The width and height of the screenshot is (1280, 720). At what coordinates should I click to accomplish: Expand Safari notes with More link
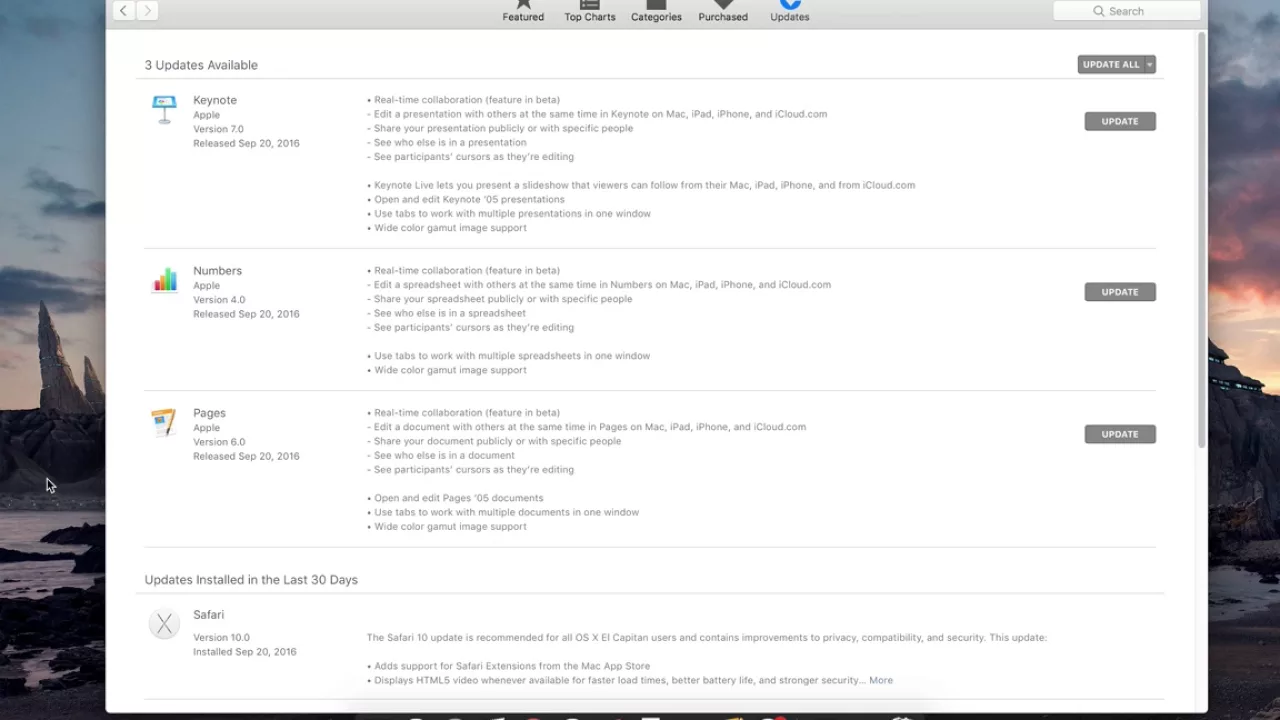coord(881,680)
